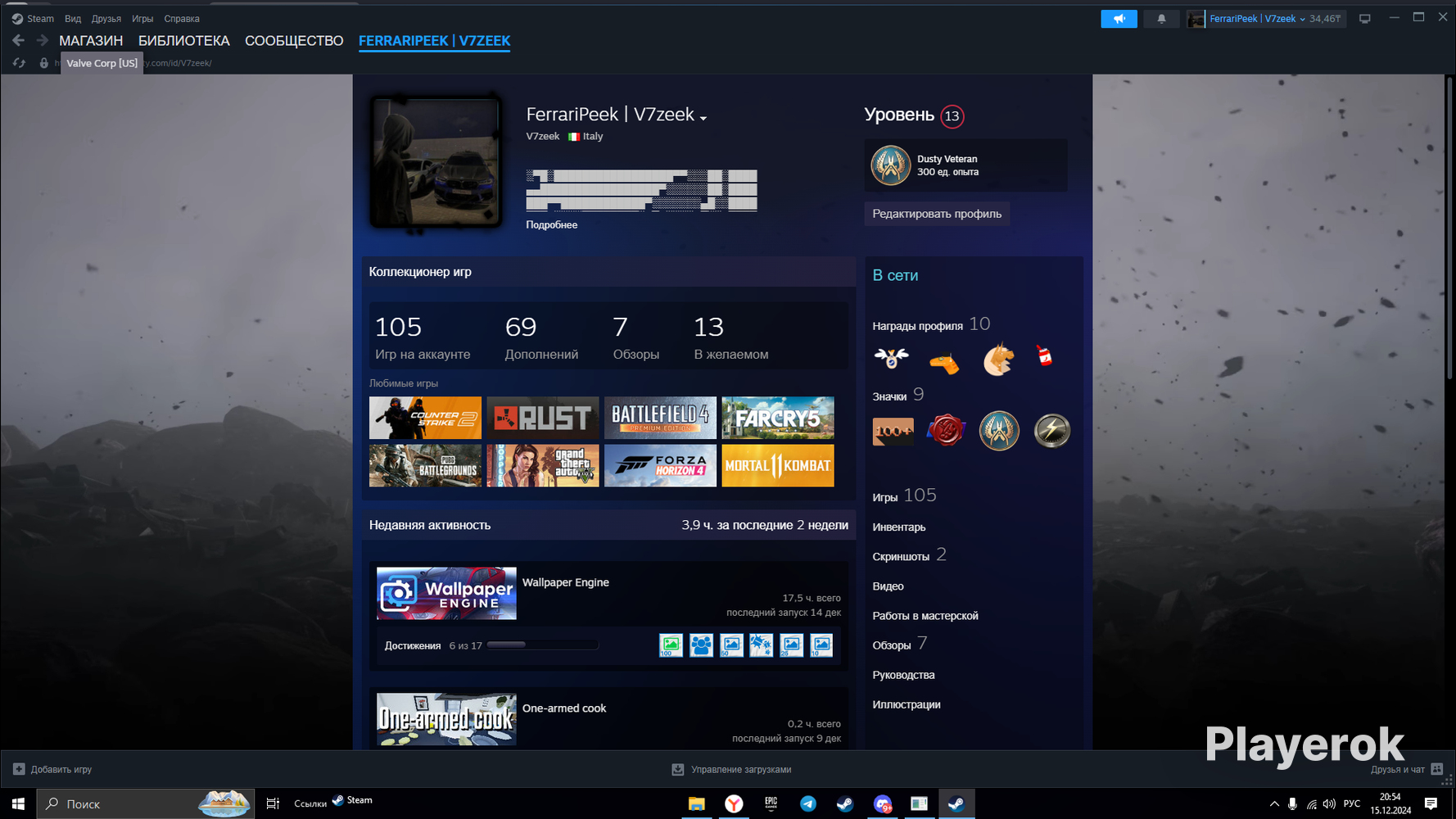Click the group of people achievement icon

pyautogui.click(x=701, y=645)
